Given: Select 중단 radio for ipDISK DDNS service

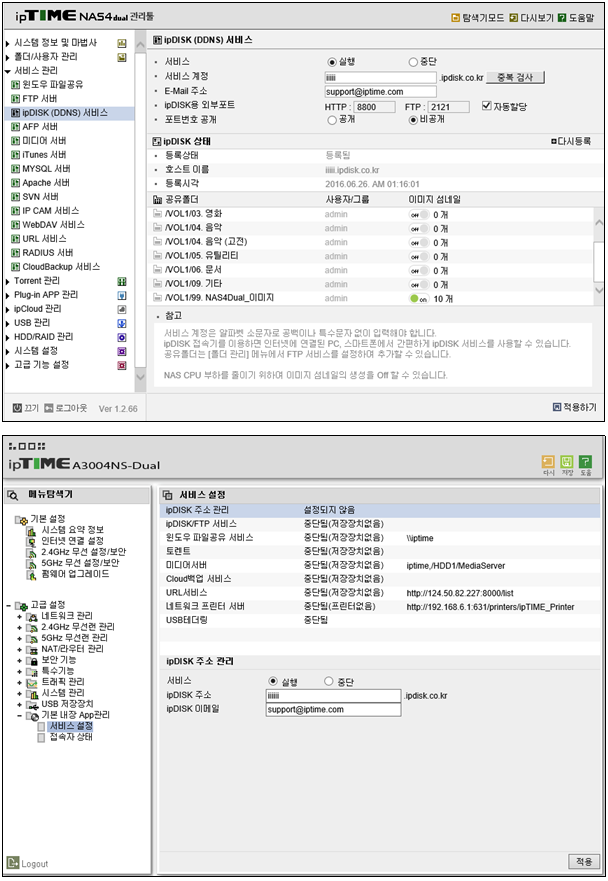Looking at the screenshot, I should [413, 62].
